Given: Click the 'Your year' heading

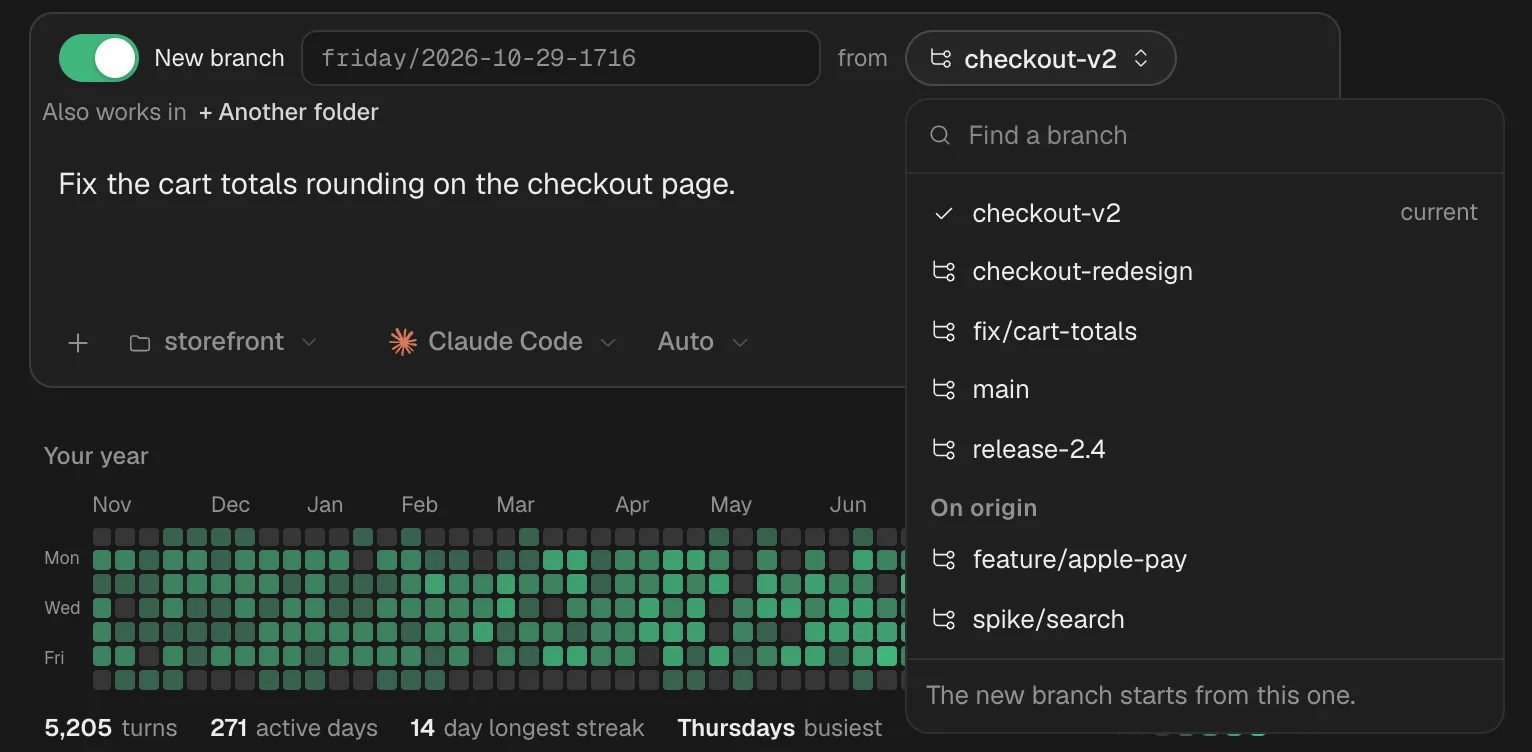Looking at the screenshot, I should tap(96, 456).
